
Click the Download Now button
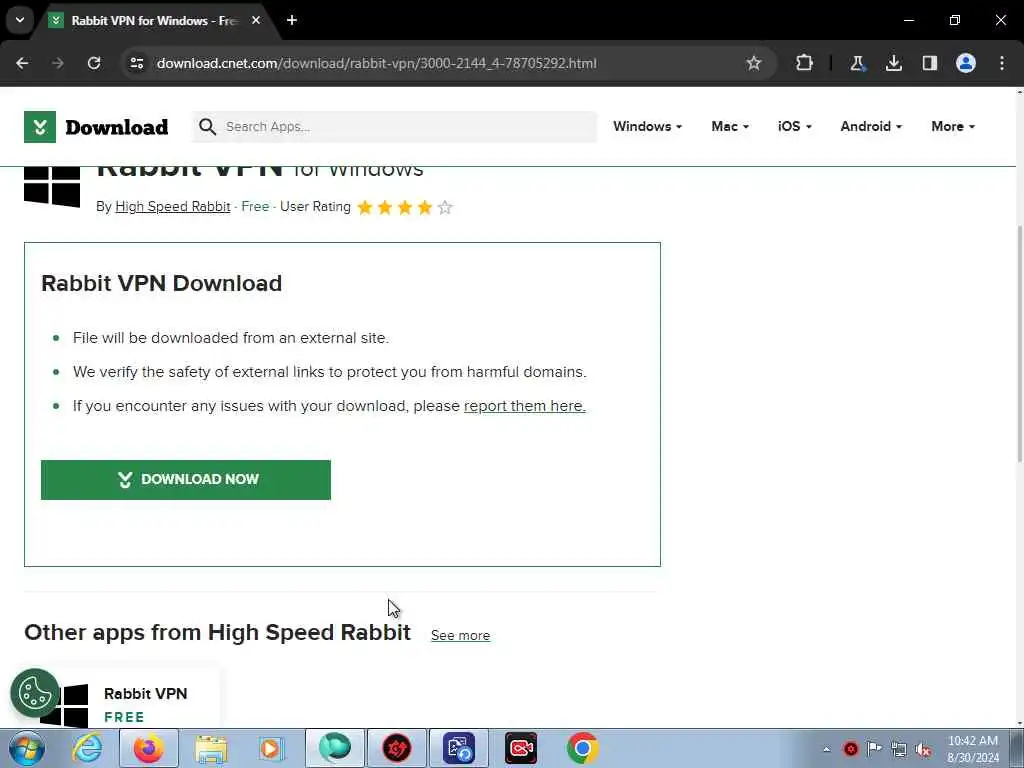185,480
